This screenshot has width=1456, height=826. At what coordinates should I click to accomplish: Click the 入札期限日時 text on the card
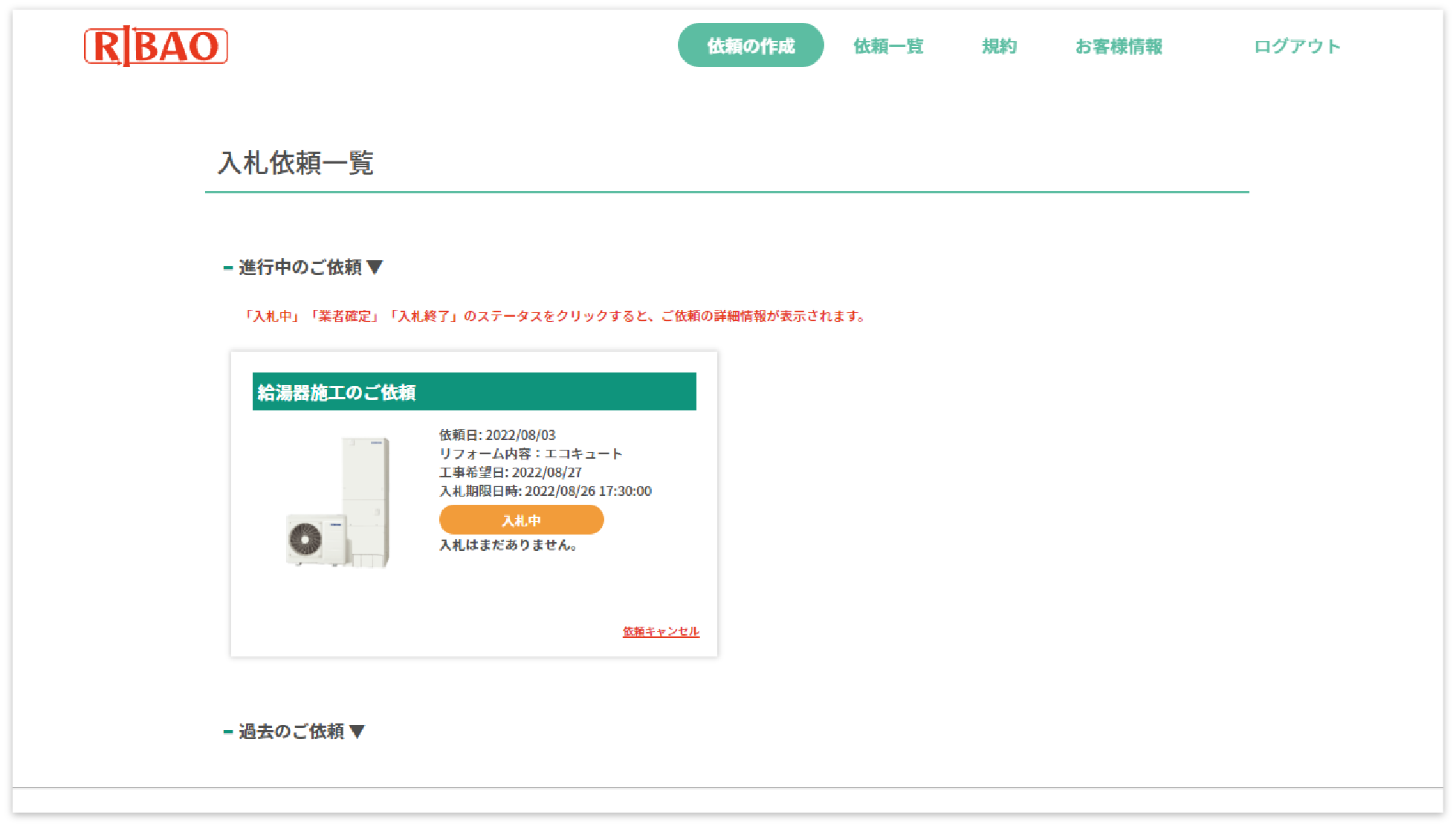coord(545,491)
